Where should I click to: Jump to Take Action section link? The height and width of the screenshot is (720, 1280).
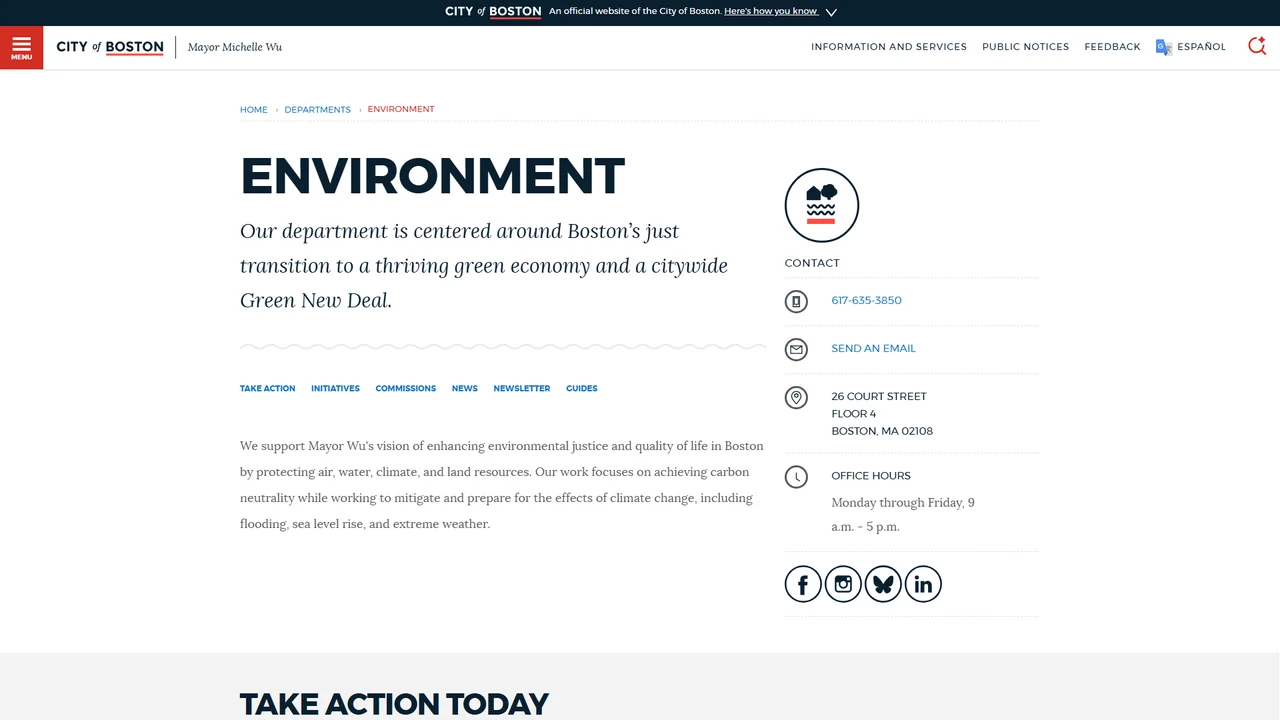(267, 388)
